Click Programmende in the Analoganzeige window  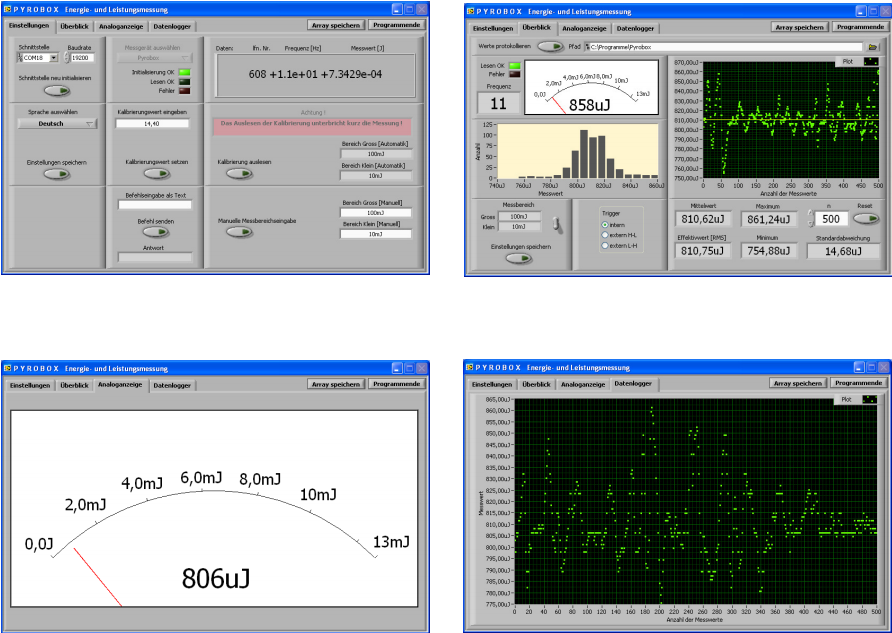pyautogui.click(x=397, y=384)
